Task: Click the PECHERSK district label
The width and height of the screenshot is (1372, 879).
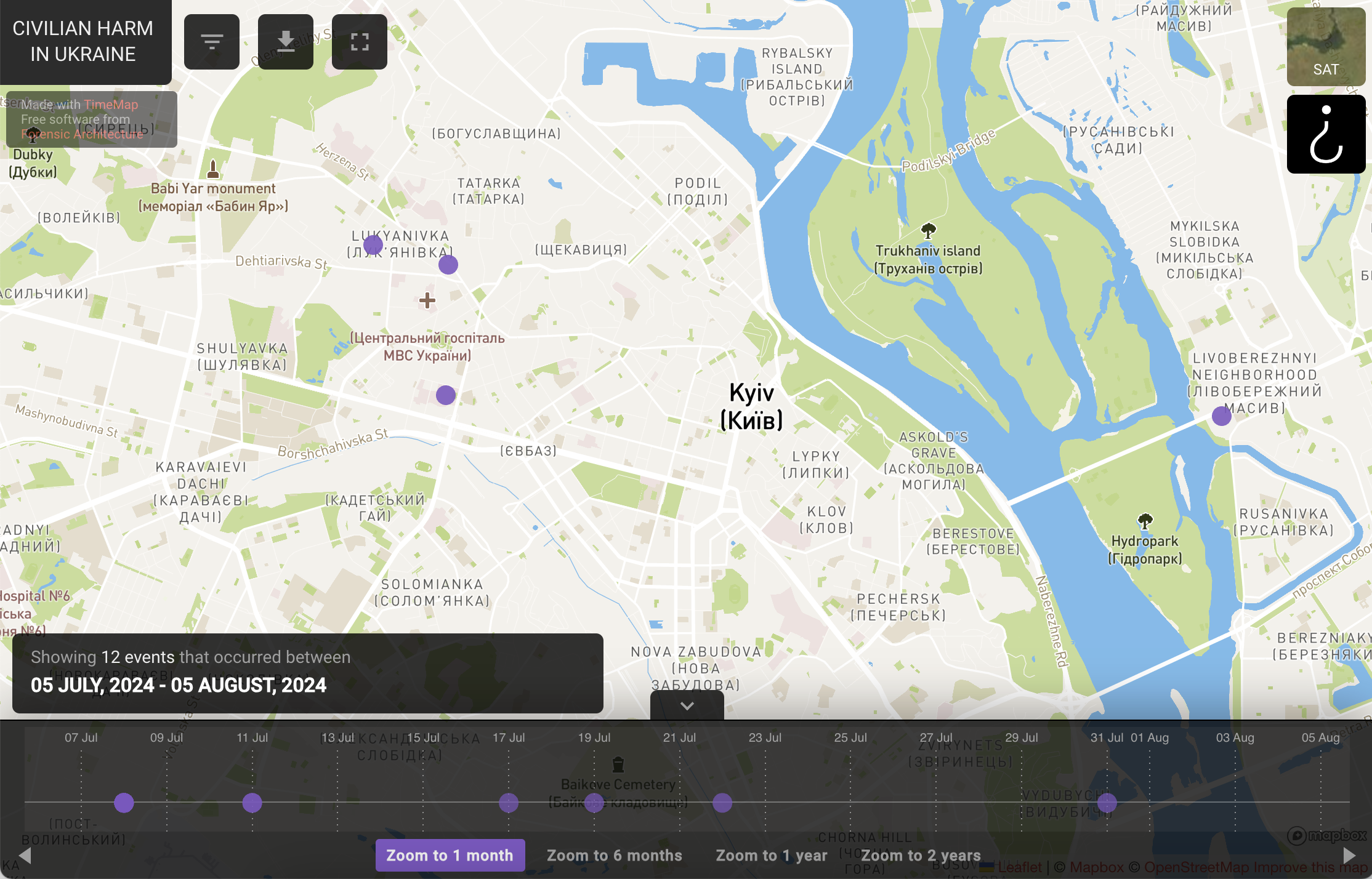Action: pyautogui.click(x=898, y=608)
